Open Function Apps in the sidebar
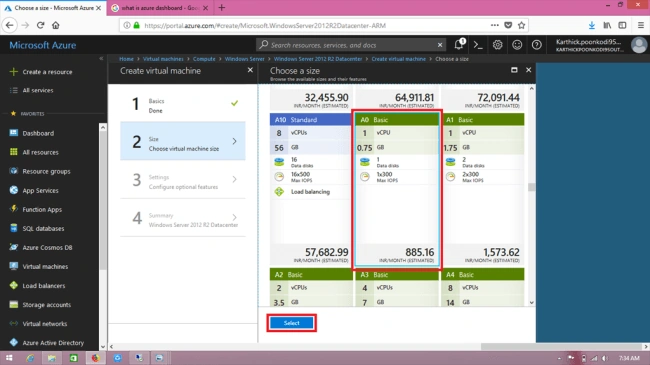Screen dimensions: 650x365 (x=42, y=209)
